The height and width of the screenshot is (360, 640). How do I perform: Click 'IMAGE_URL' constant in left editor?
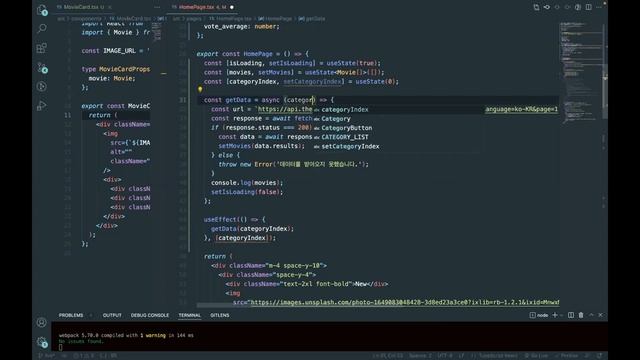click(119, 51)
